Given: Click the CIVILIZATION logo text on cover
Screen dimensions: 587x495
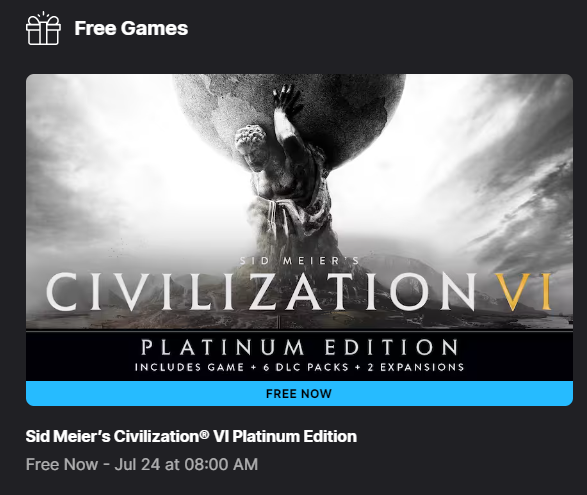Looking at the screenshot, I should click(x=261, y=291).
